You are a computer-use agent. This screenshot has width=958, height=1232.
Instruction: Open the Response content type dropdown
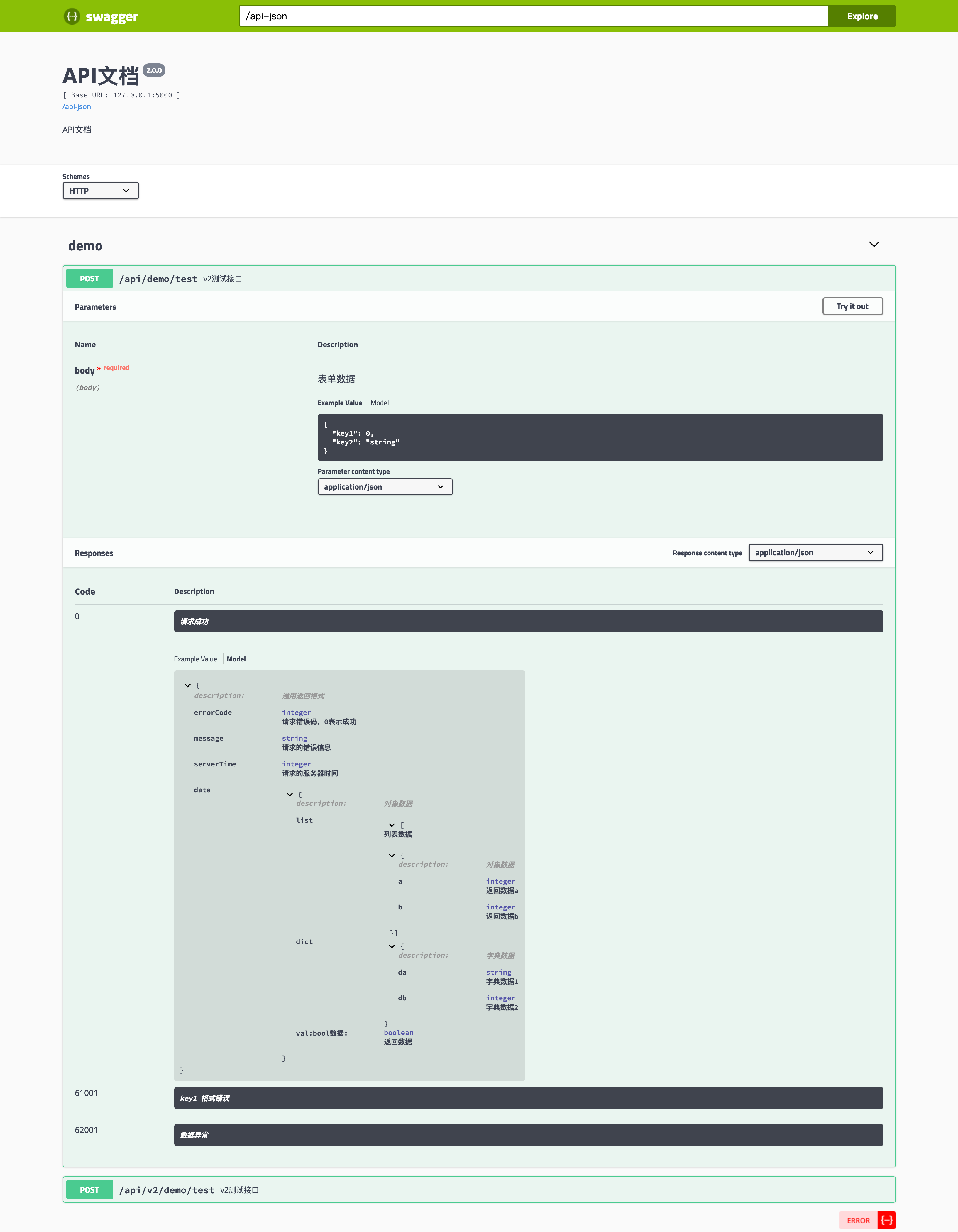tap(815, 552)
